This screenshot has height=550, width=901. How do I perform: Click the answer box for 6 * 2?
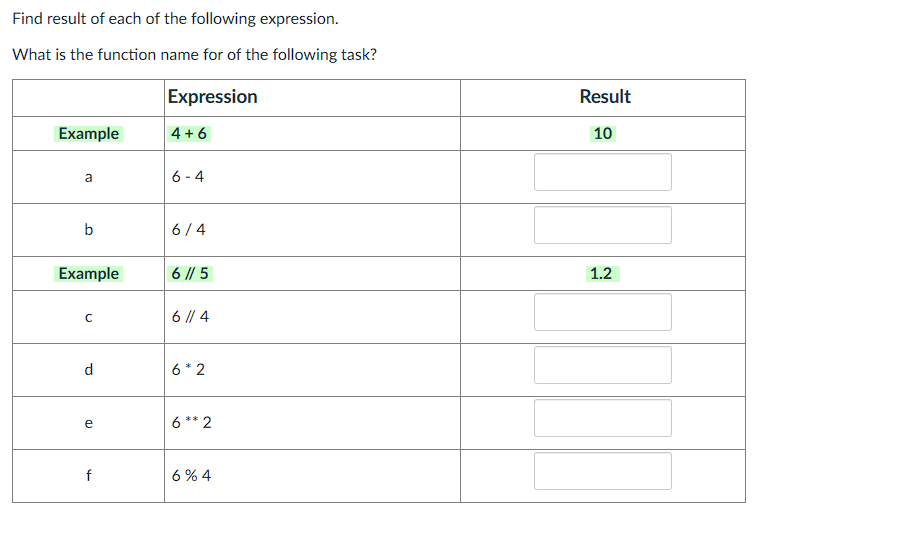pos(602,365)
